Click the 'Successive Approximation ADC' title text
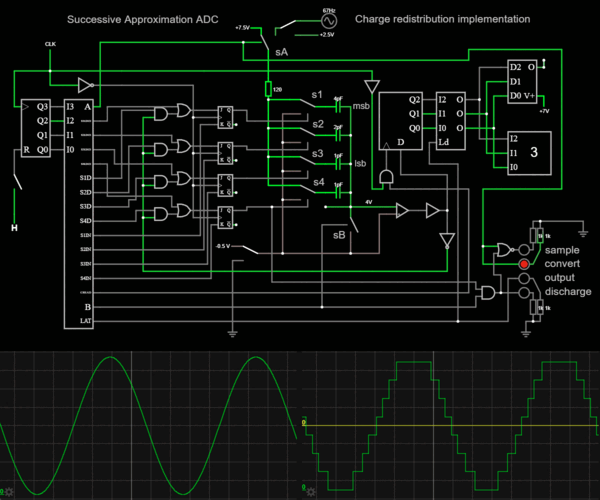This screenshot has width=600, height=500. (143, 20)
